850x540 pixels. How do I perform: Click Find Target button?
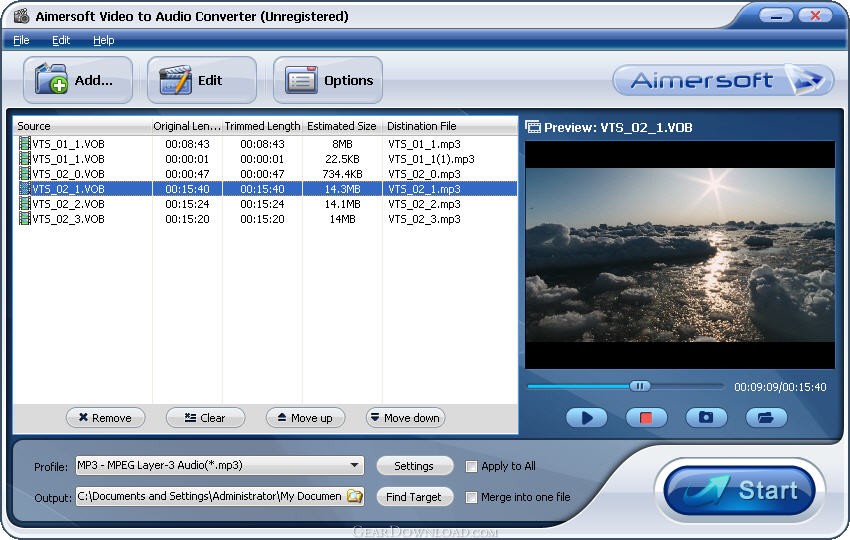point(414,497)
